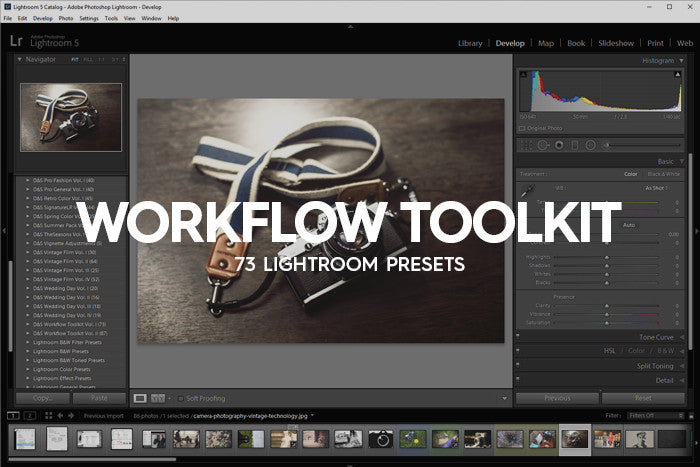Image resolution: width=700 pixels, height=467 pixels.
Task: Select the Radial Filter tool
Action: point(591,145)
